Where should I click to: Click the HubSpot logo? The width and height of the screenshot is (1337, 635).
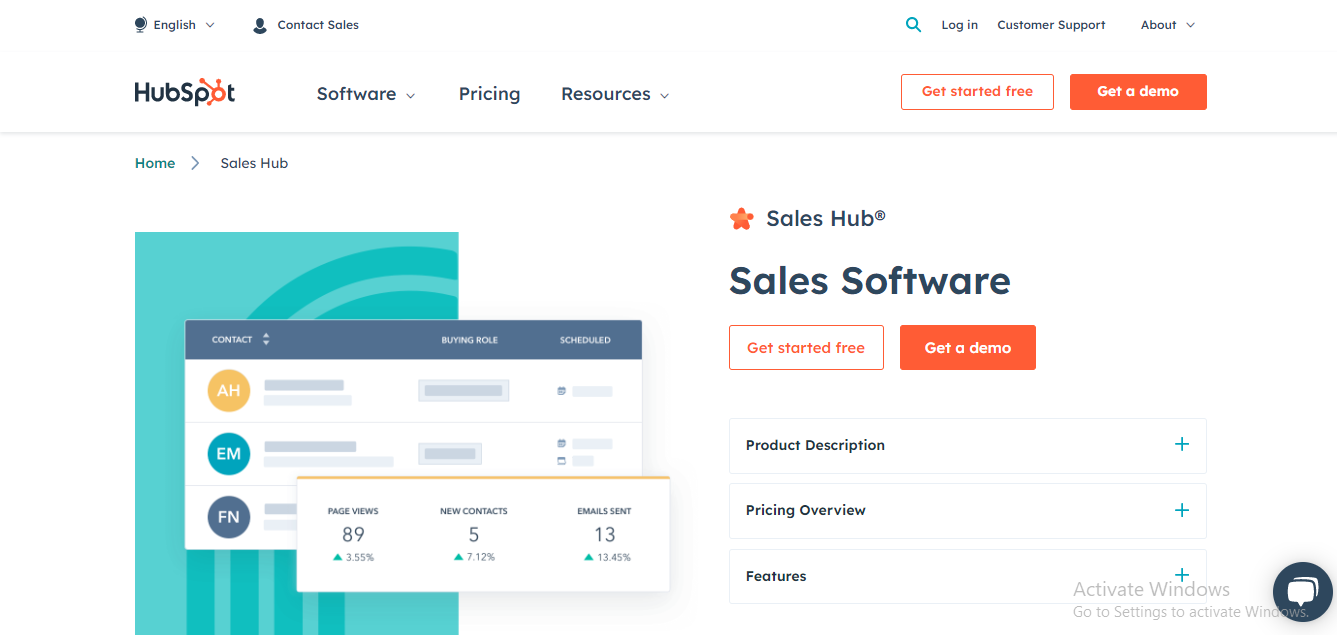(x=185, y=93)
